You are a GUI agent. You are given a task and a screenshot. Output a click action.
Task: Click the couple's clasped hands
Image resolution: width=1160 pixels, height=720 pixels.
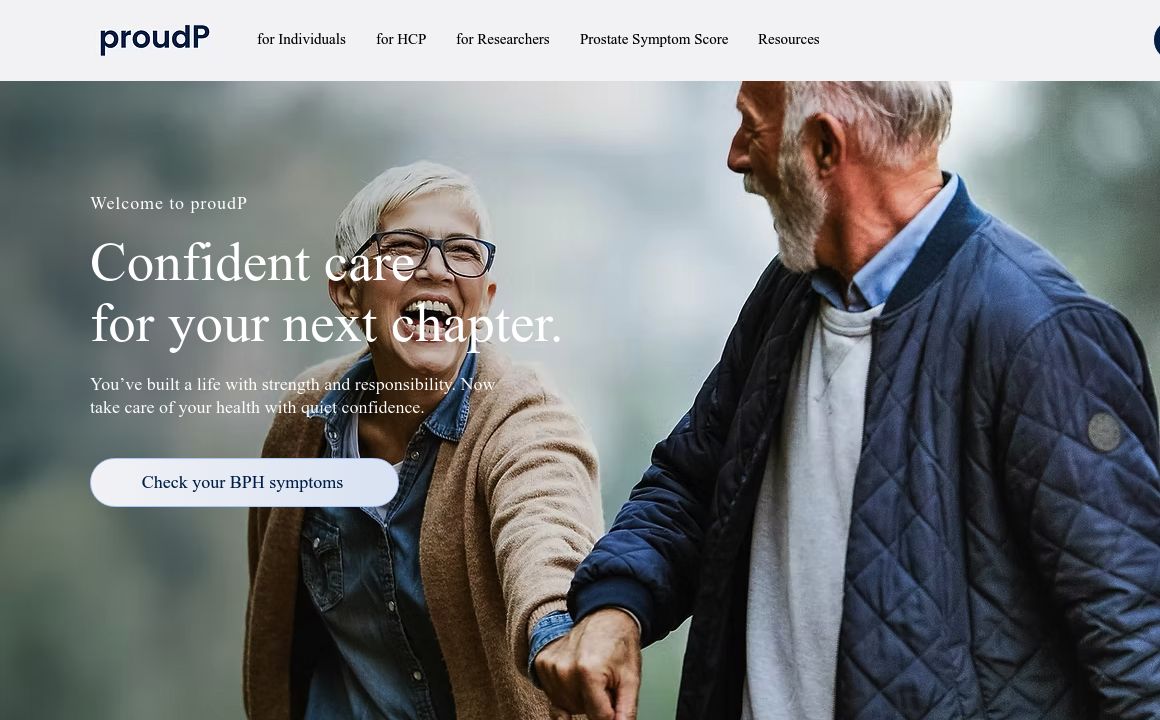coord(588,665)
